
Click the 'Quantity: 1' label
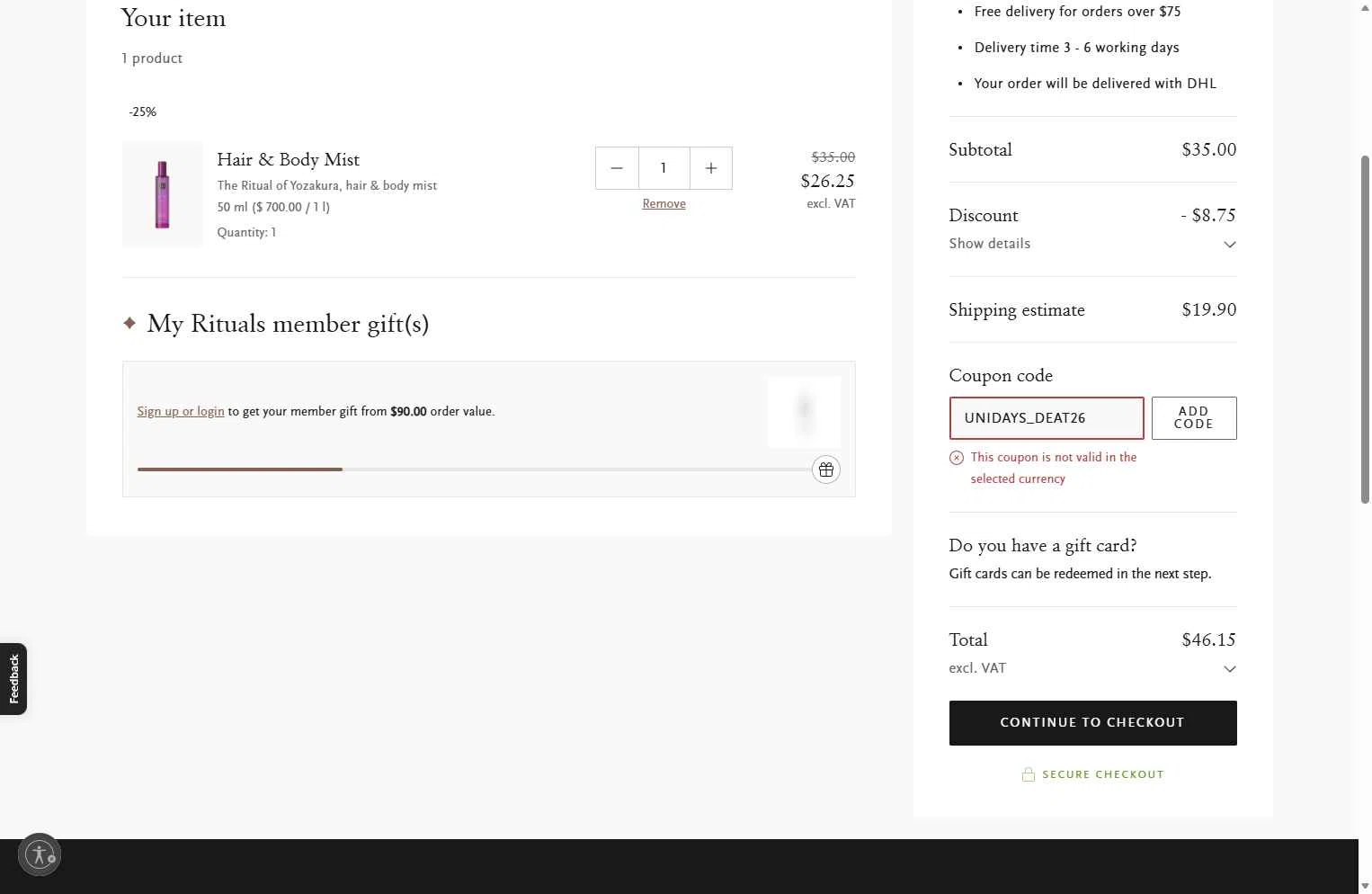246,233
